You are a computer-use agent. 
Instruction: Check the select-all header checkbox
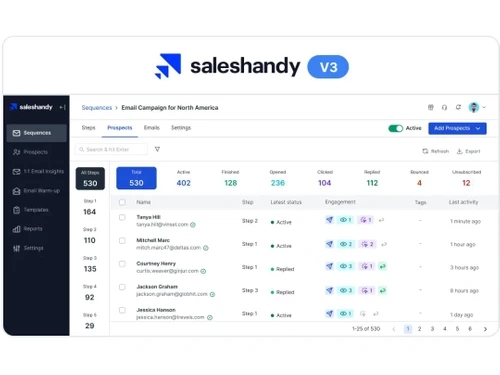click(x=122, y=202)
